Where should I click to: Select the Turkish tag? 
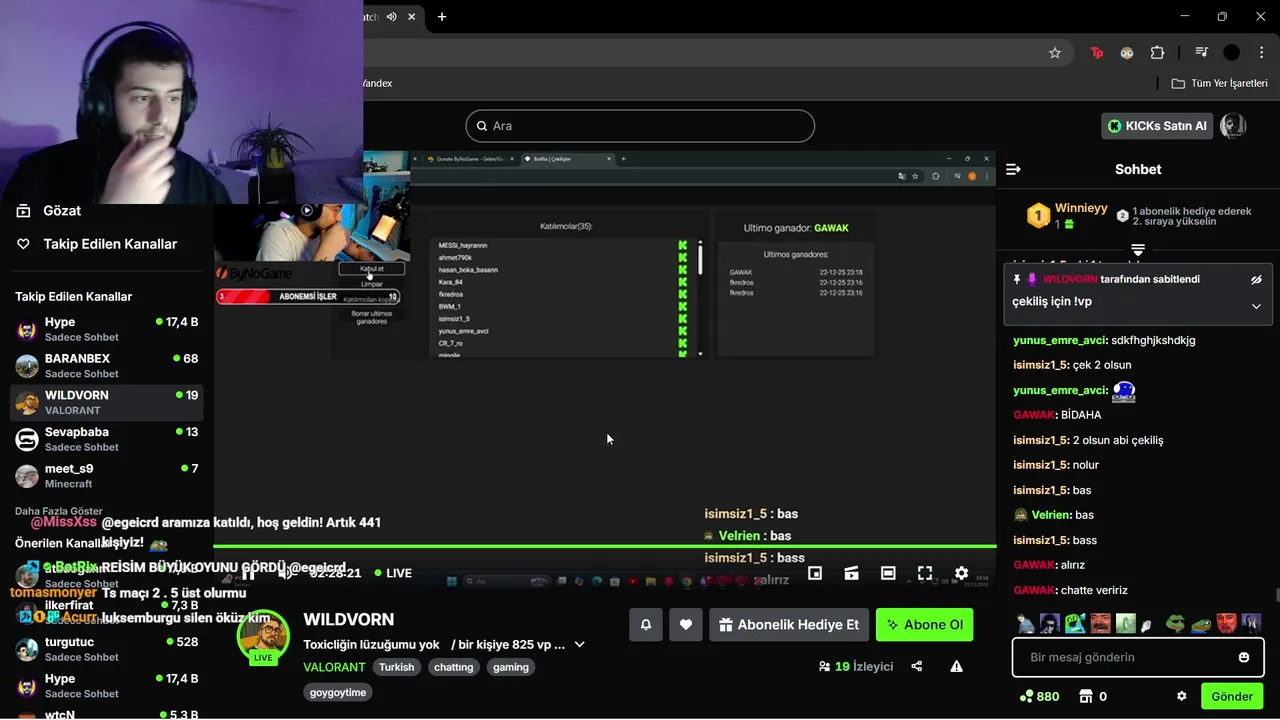pyautogui.click(x=396, y=667)
